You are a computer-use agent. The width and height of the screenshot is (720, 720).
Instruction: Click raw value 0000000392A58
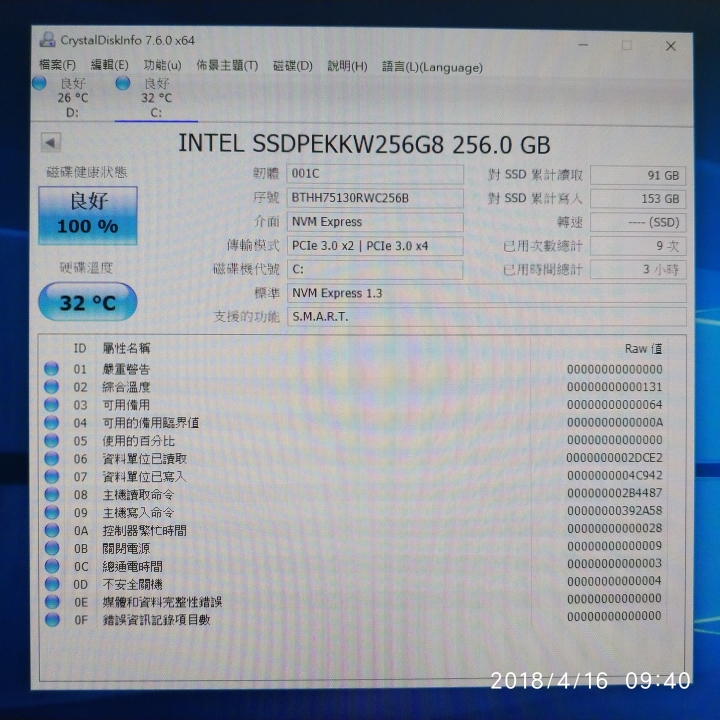pos(614,510)
